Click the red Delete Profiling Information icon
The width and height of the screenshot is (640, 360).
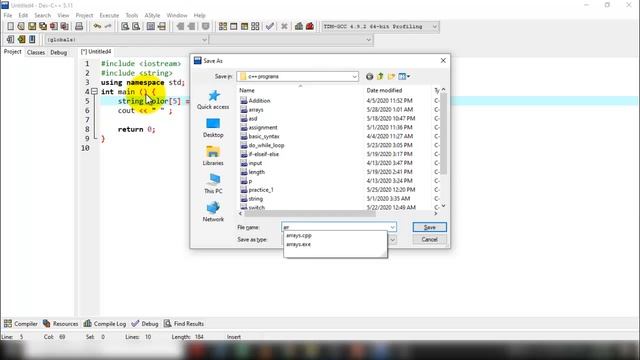[x=310, y=27]
